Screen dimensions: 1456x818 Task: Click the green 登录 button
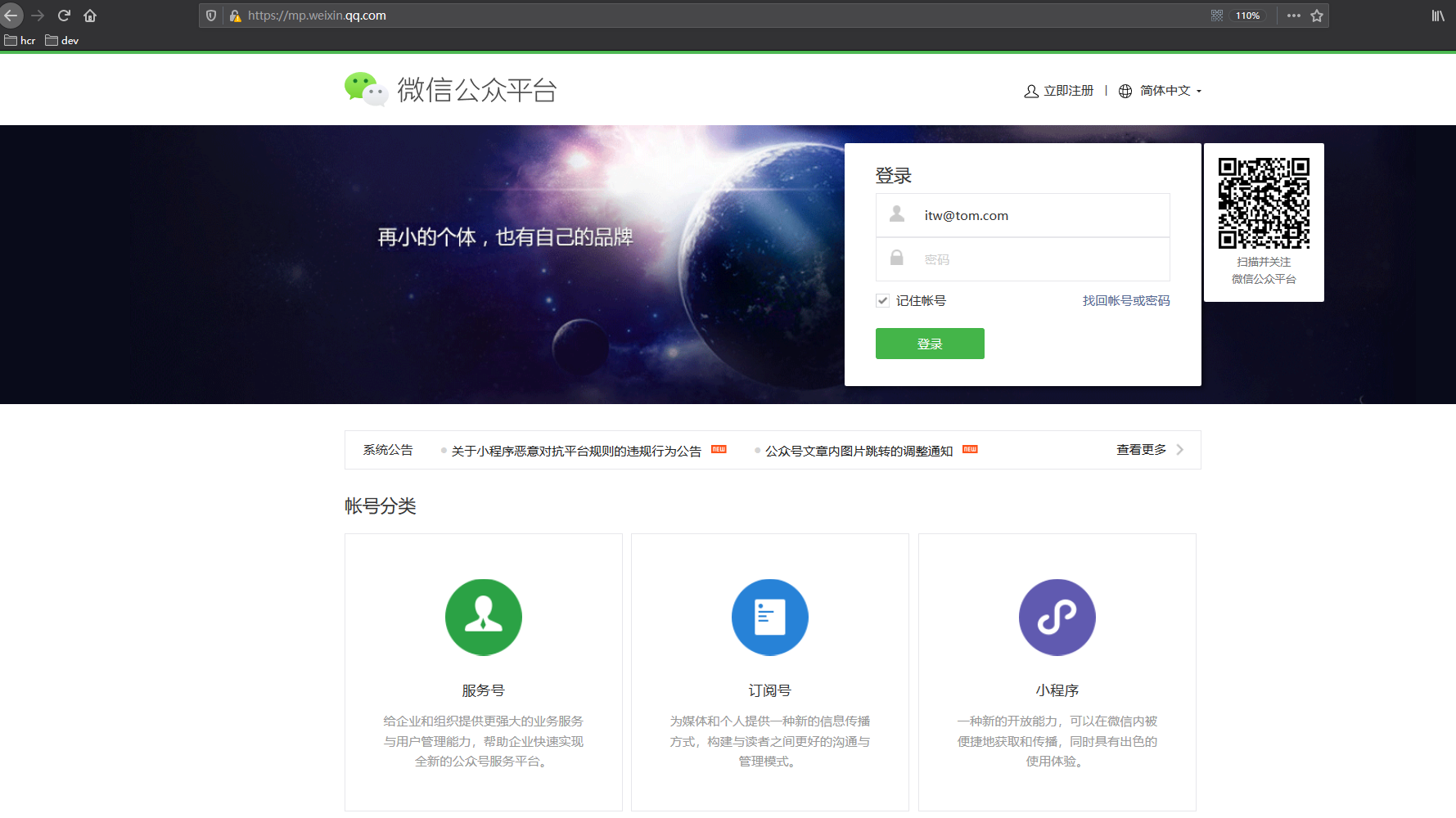930,344
